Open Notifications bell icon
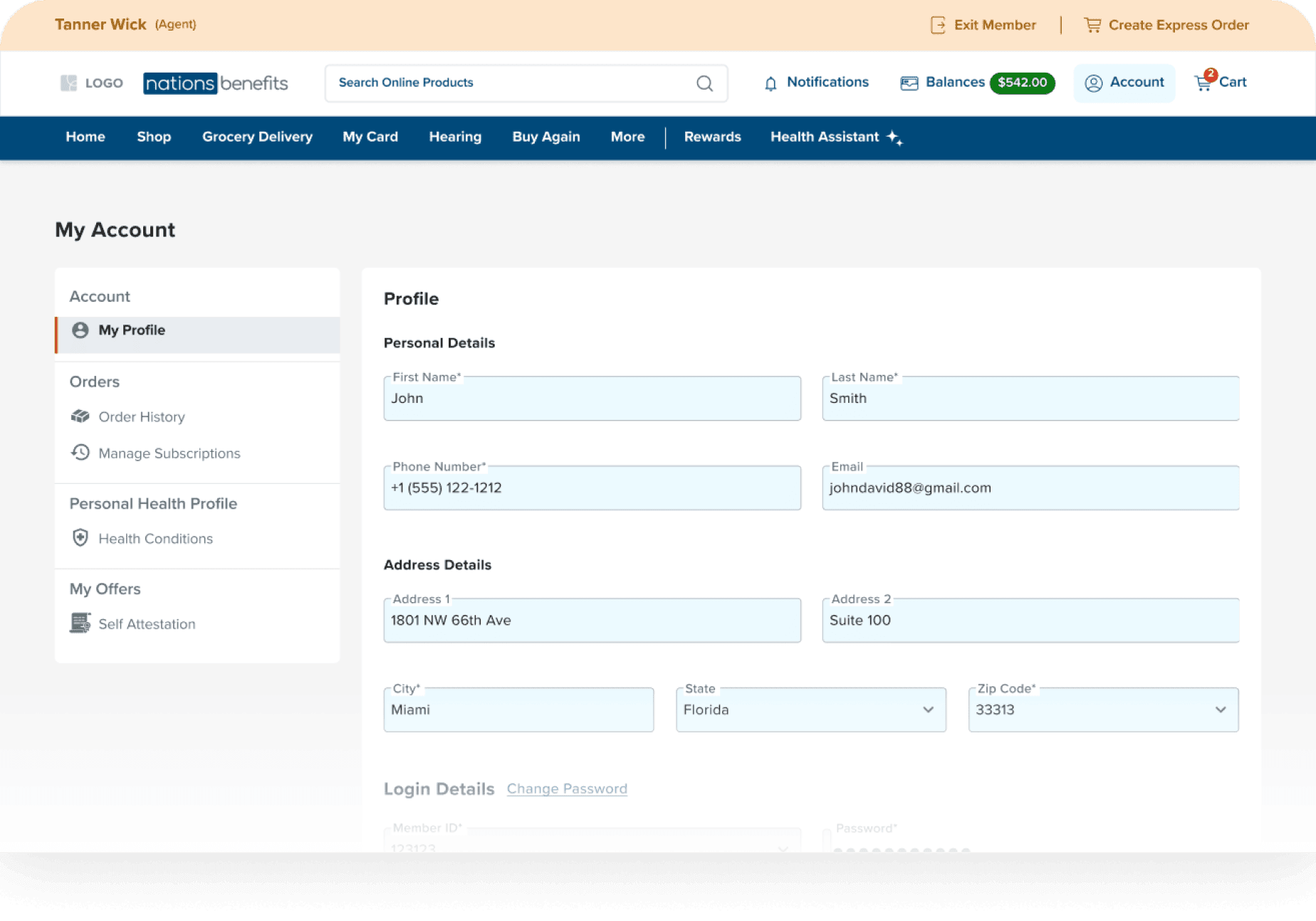The width and height of the screenshot is (1316, 921). pyautogui.click(x=771, y=83)
